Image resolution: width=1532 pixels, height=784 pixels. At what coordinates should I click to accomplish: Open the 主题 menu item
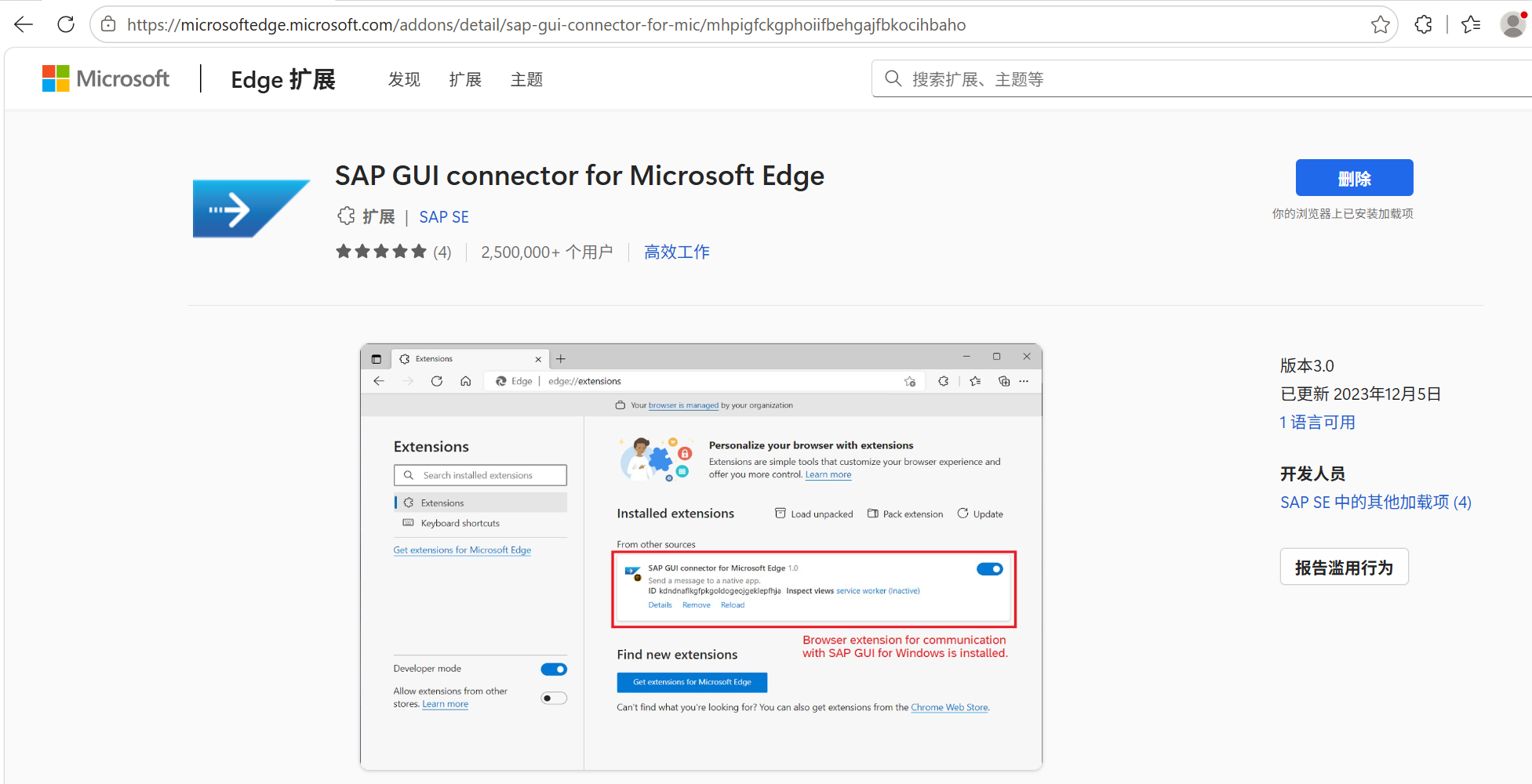526,79
